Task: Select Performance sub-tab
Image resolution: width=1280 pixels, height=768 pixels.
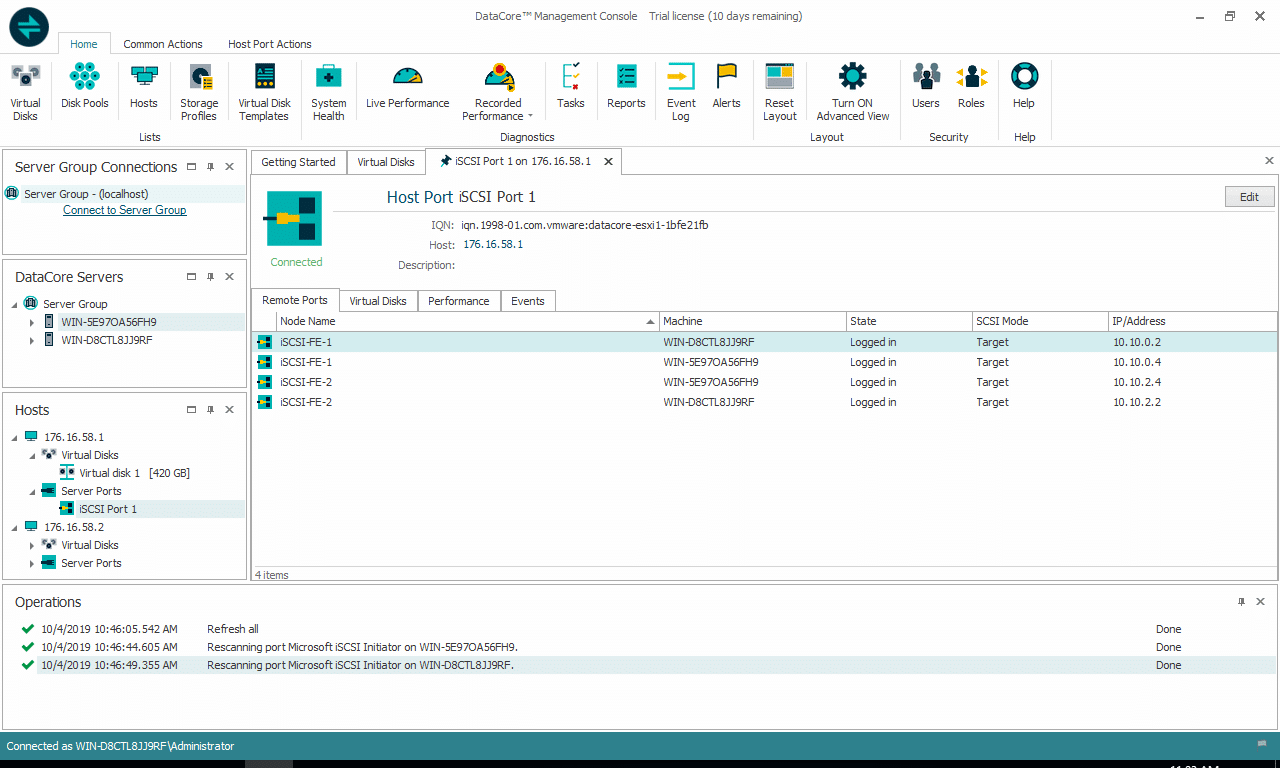Action: 459,301
